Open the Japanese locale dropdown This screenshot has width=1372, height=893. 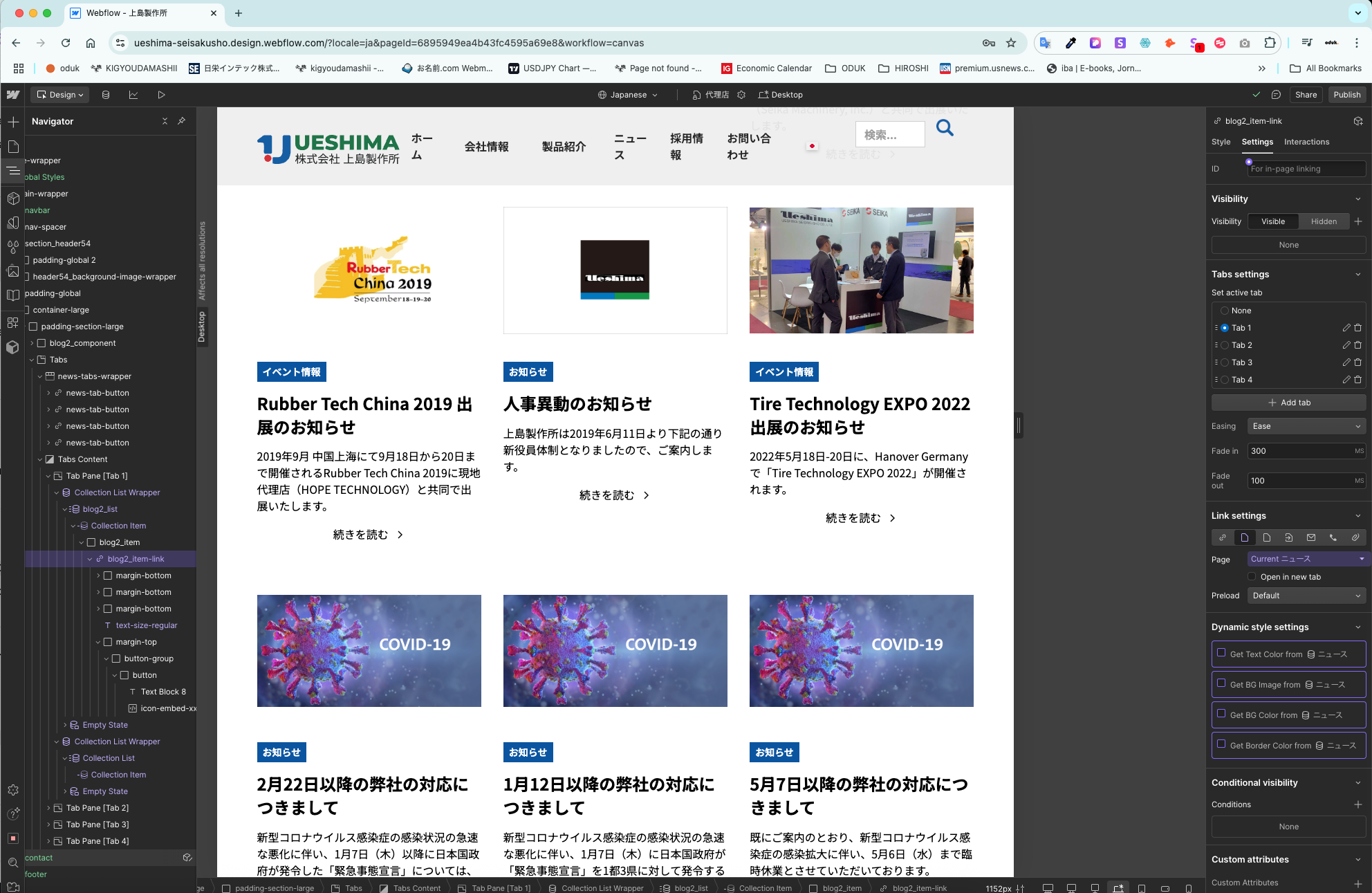tap(628, 95)
